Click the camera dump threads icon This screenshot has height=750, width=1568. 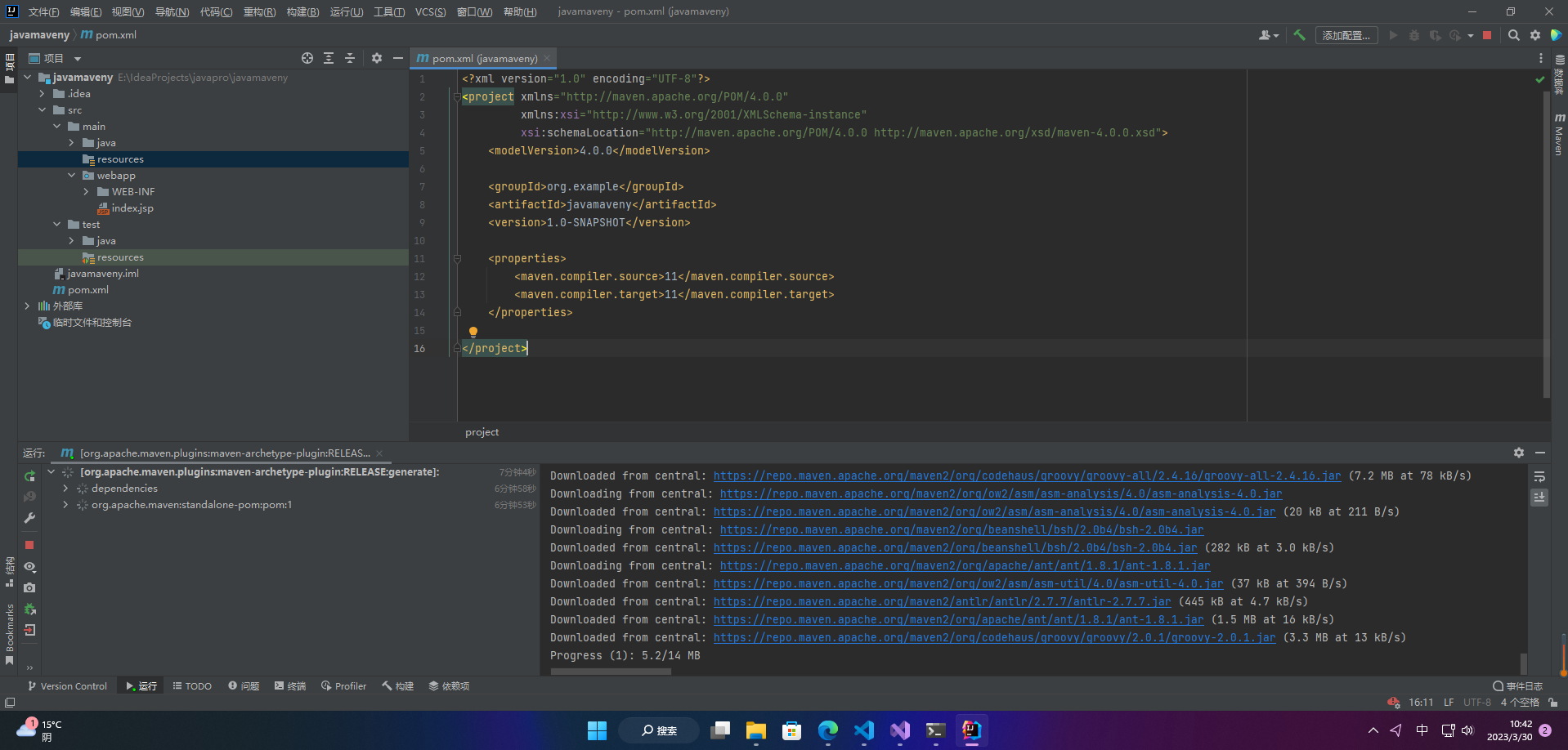(x=29, y=587)
